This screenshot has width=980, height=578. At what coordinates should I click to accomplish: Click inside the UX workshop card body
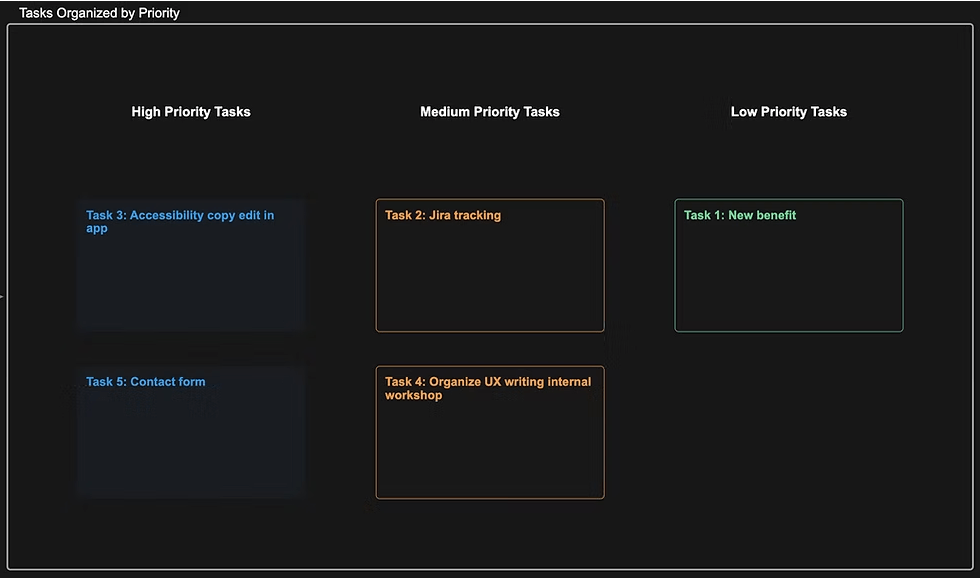[490, 450]
